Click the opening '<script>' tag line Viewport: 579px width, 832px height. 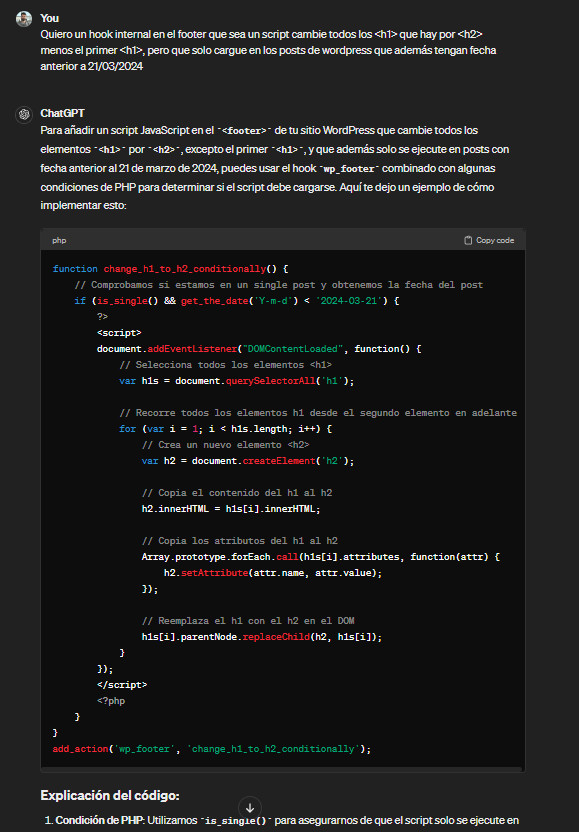pyautogui.click(x=119, y=333)
